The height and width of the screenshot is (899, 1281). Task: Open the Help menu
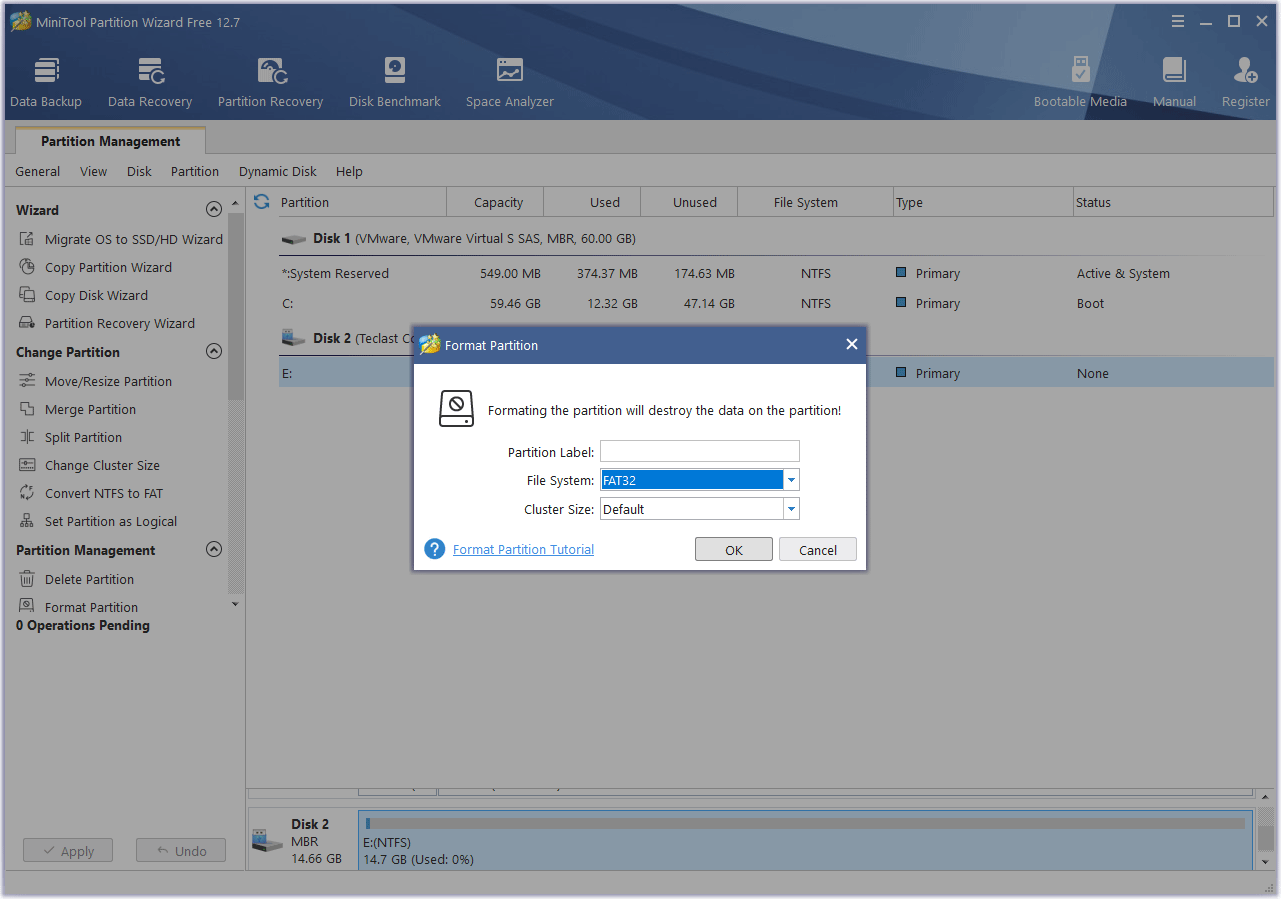click(349, 171)
